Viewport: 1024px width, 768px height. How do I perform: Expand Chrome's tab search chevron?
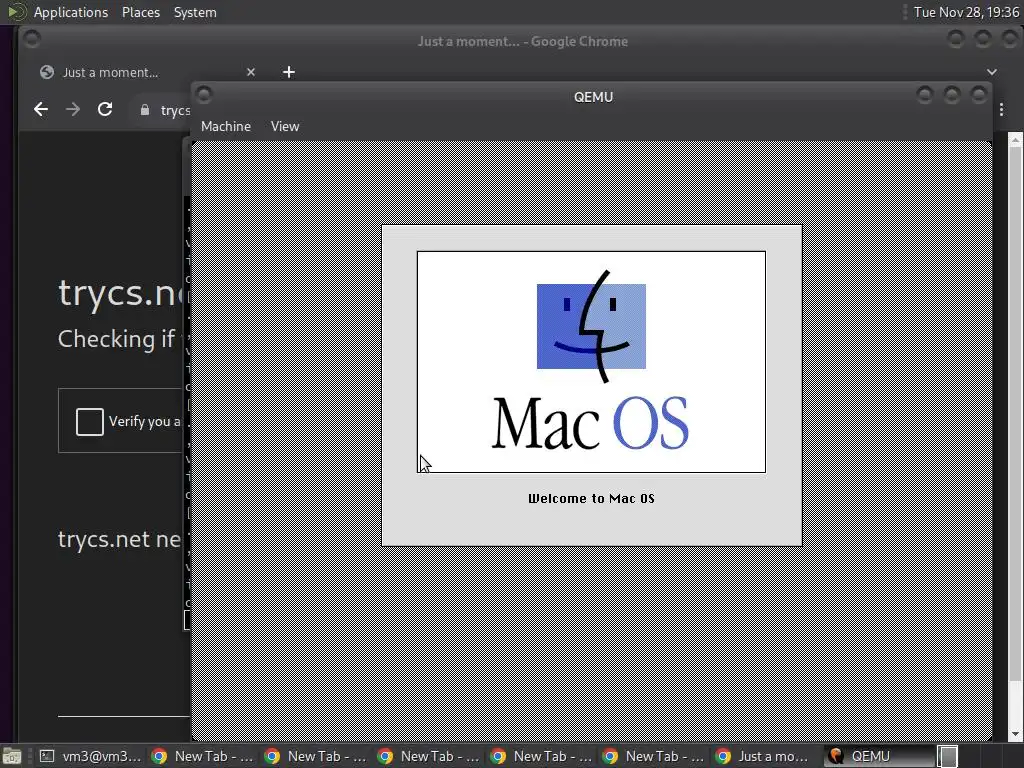click(x=991, y=72)
